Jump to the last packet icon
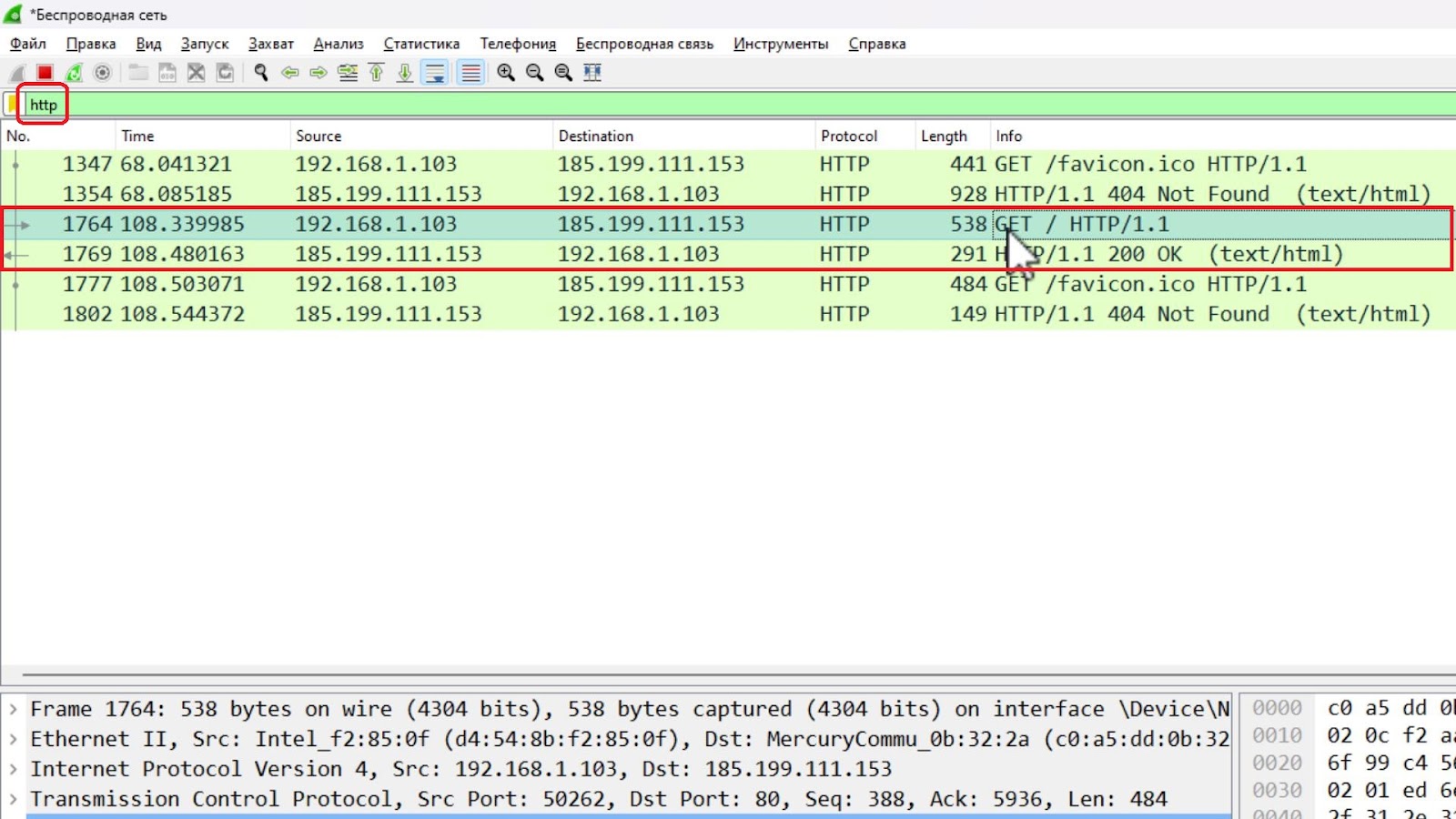 click(x=405, y=73)
